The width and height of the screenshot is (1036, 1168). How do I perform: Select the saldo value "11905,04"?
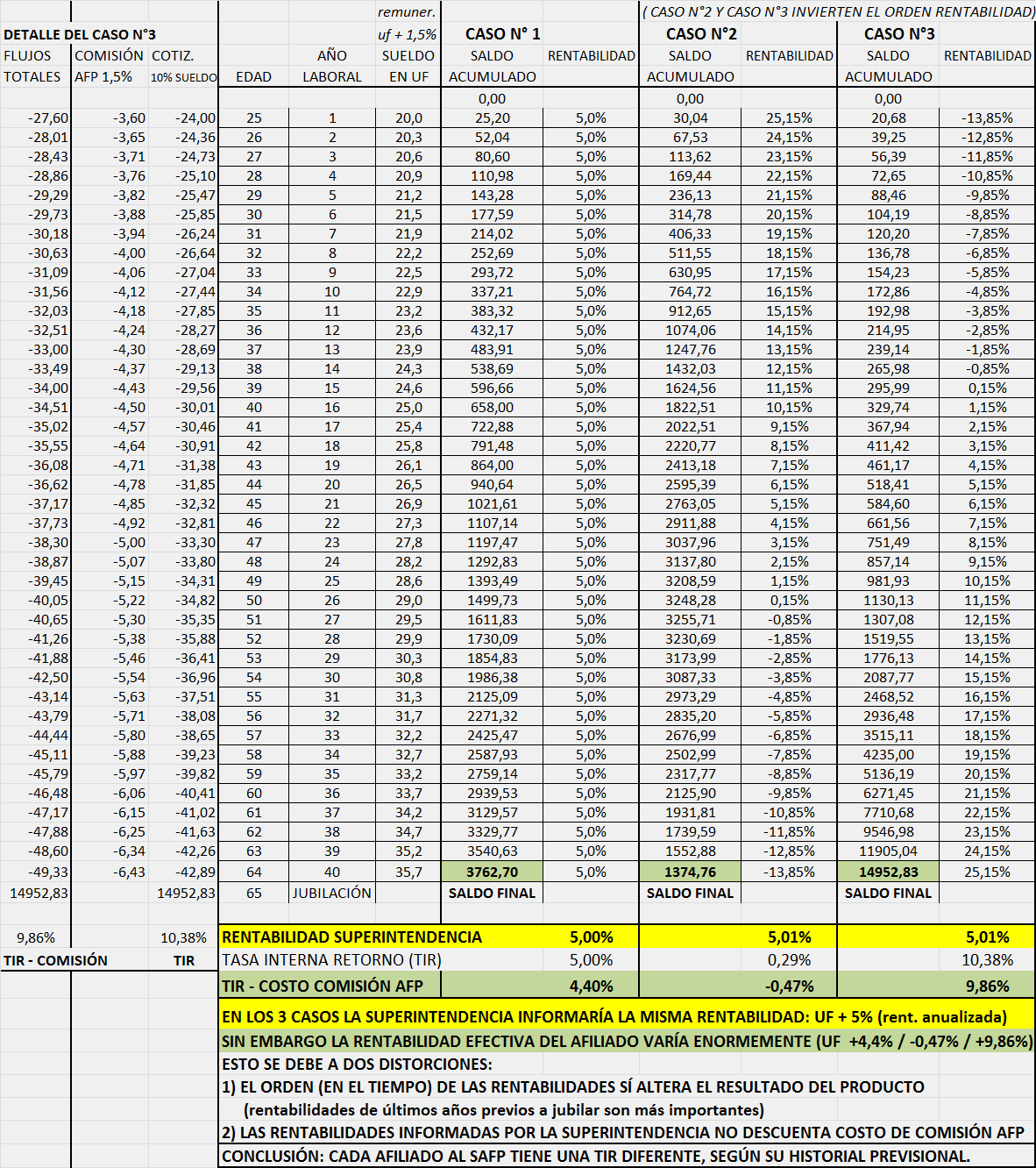pyautogui.click(x=889, y=851)
